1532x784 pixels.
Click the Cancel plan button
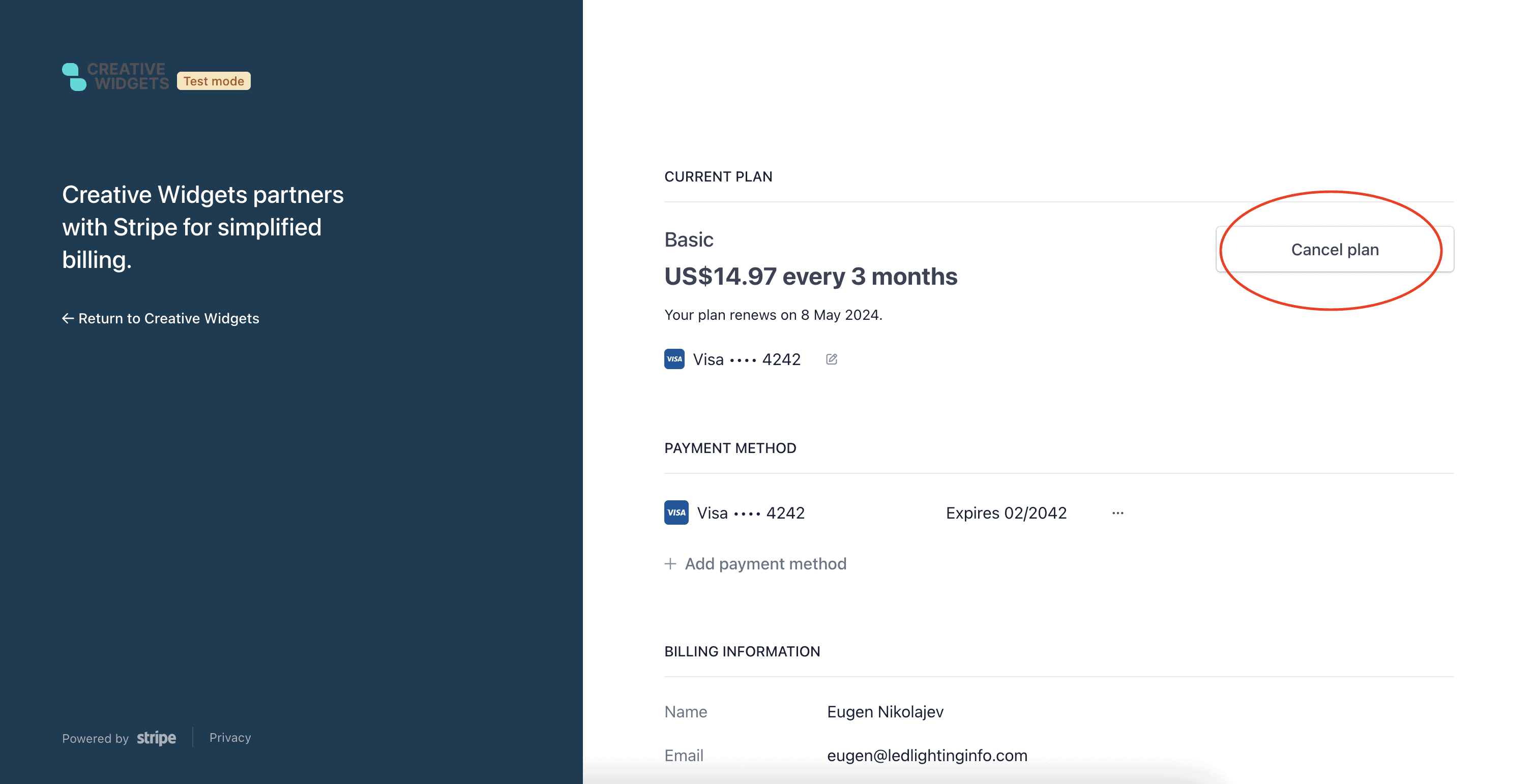coord(1335,250)
